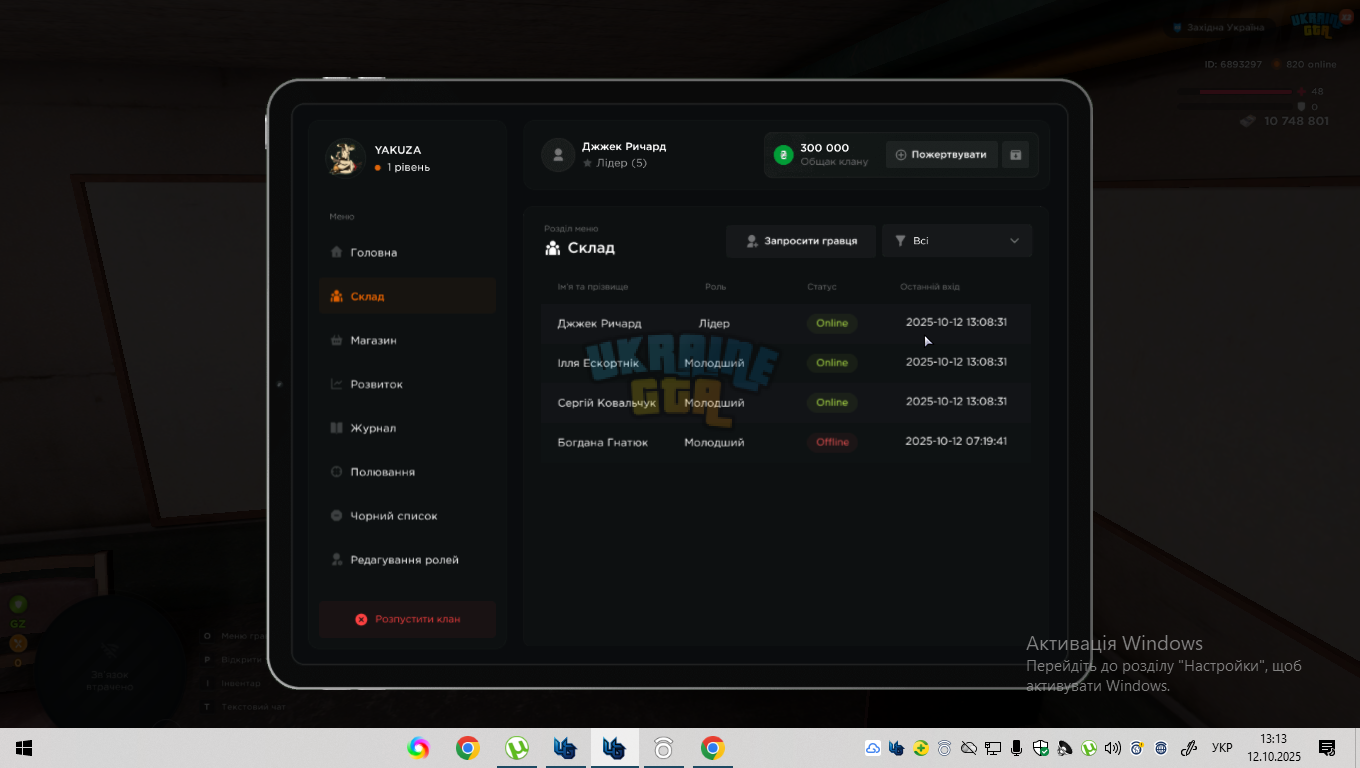Click the green hryvnia currency icon
This screenshot has width=1360, height=768.
pyautogui.click(x=783, y=155)
